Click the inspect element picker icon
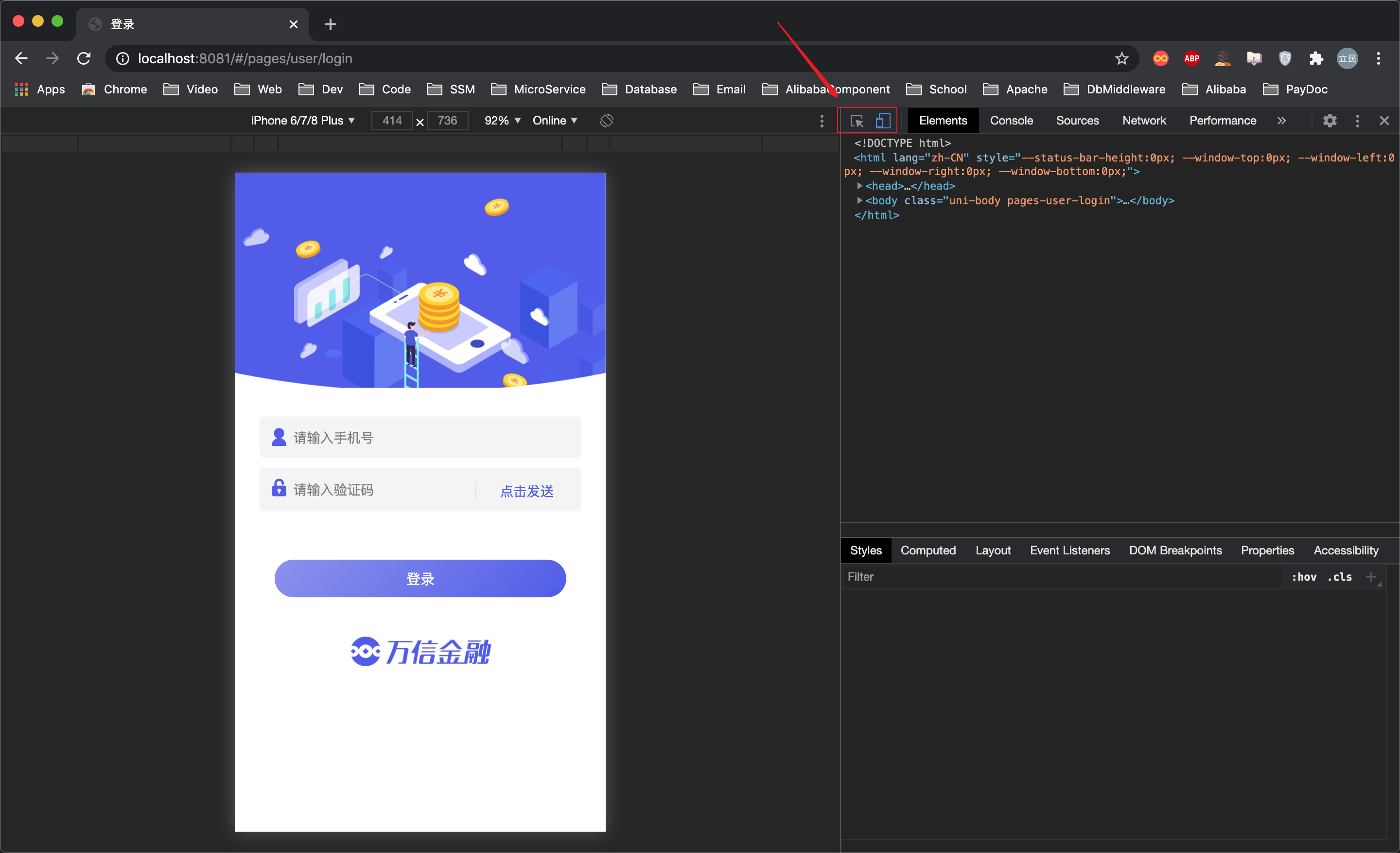 856,121
